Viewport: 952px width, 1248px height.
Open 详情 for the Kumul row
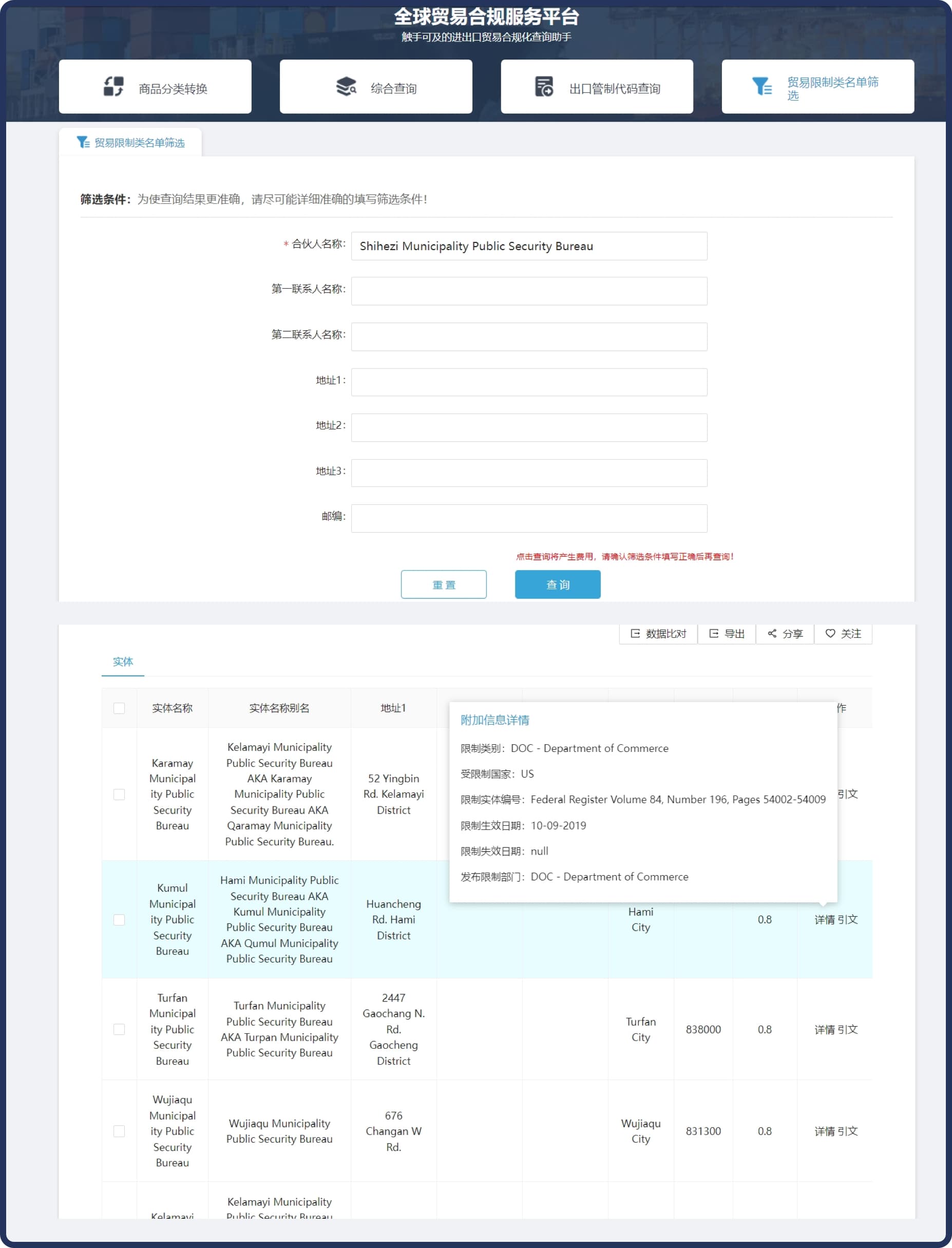[x=825, y=919]
